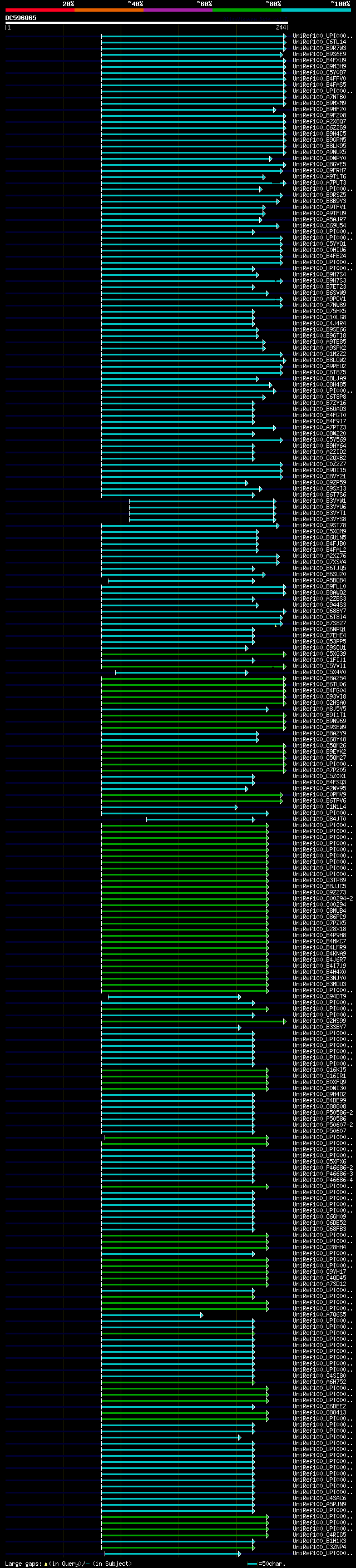This screenshot has height=1568, width=356.
Task: Open hit UniRef100_Q68Y48
Action: click(x=319, y=740)
